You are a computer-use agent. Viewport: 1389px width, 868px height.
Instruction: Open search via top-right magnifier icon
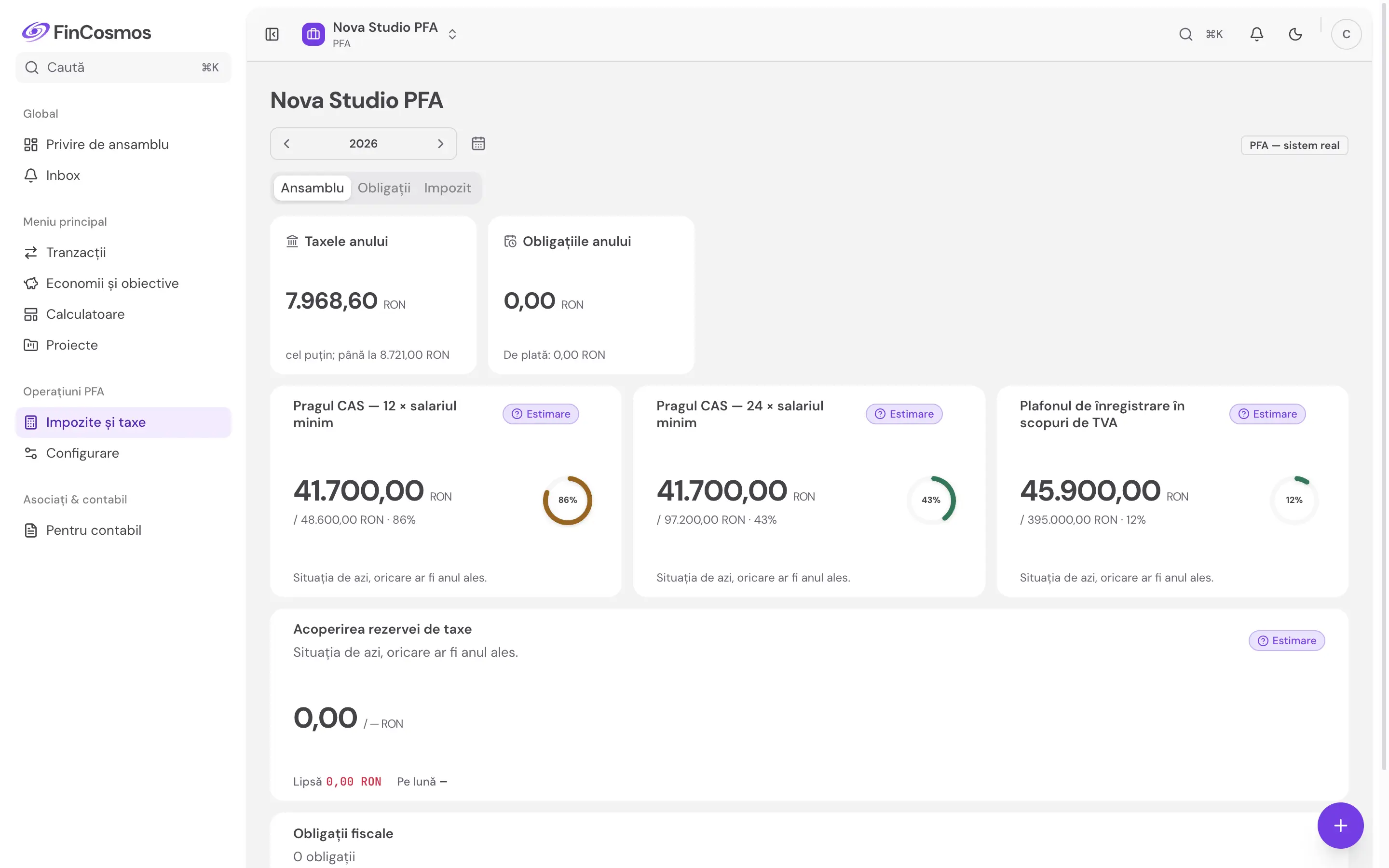pos(1186,34)
